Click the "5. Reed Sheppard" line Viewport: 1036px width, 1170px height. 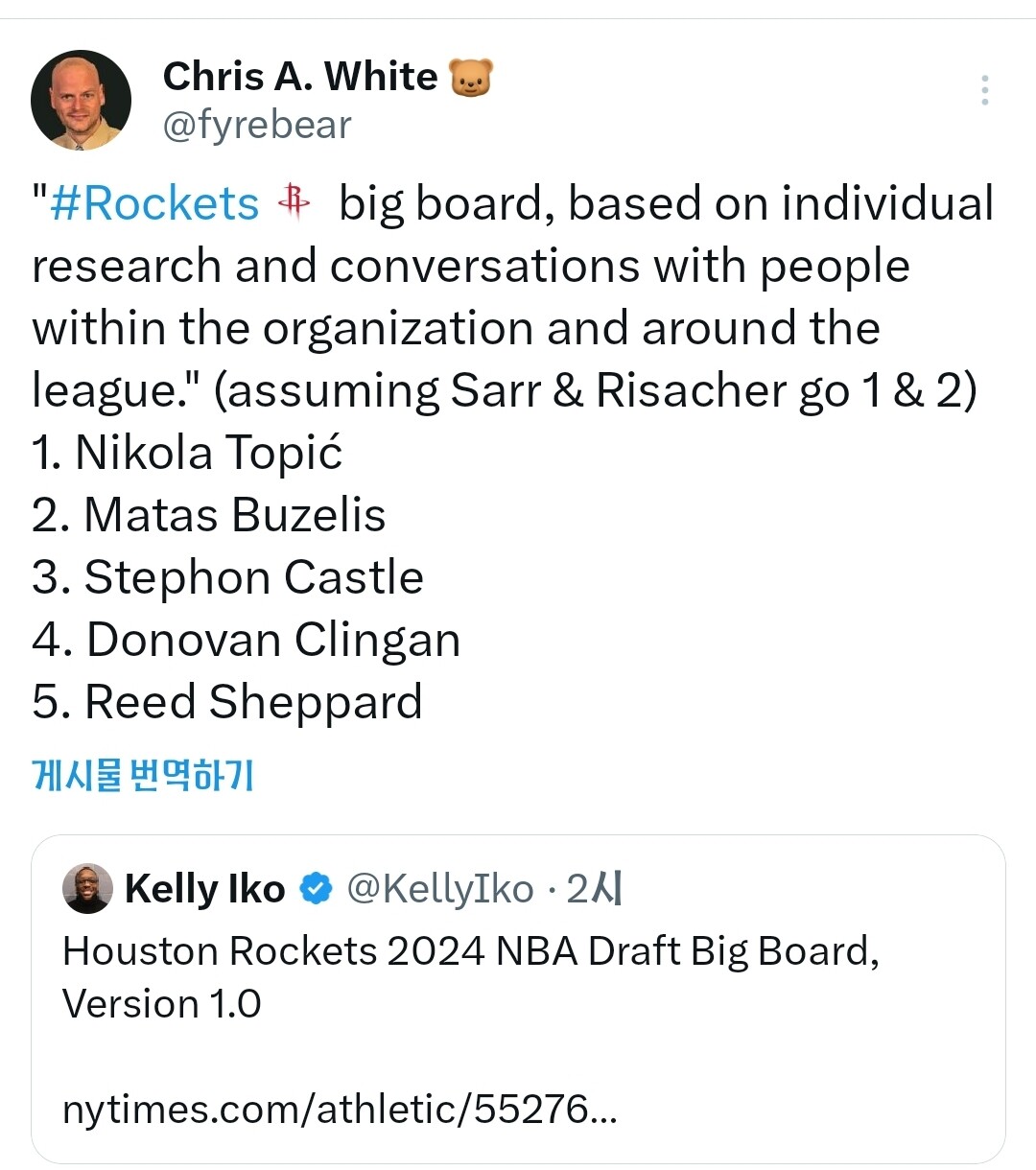(x=226, y=702)
